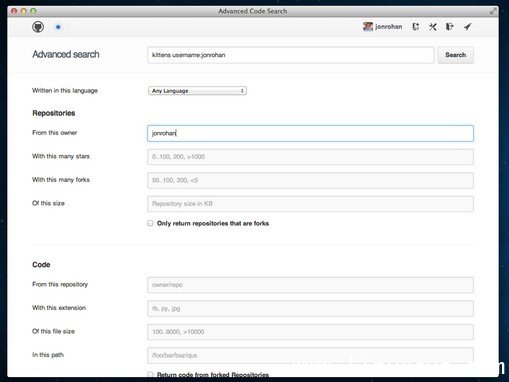Click the Code section heading
The image size is (509, 382).
click(x=41, y=265)
